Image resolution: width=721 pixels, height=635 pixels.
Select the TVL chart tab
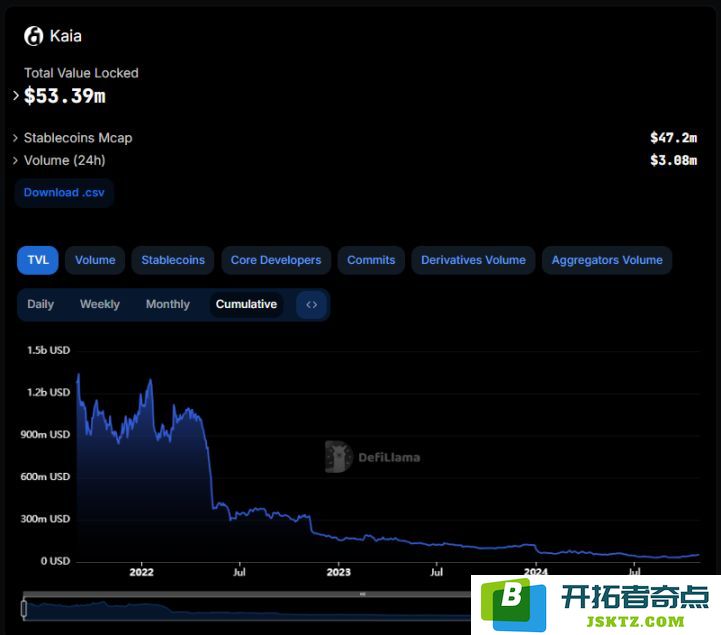pos(38,260)
